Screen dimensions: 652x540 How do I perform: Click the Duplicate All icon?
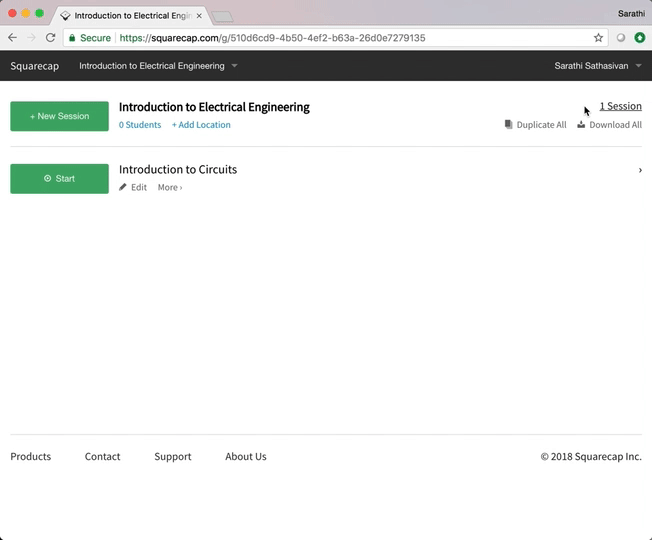point(509,125)
